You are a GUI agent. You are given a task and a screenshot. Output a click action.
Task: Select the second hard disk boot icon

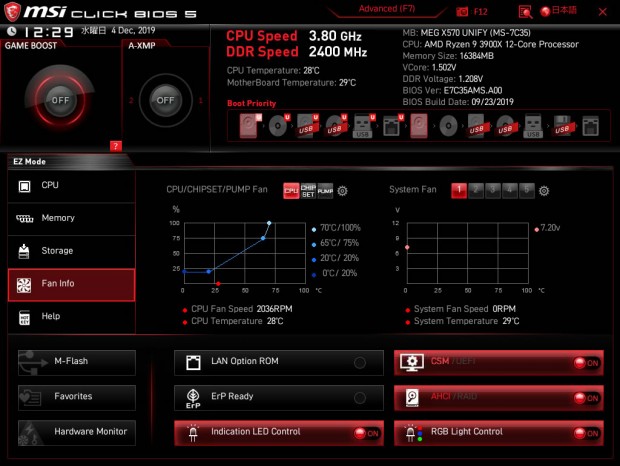pos(419,126)
